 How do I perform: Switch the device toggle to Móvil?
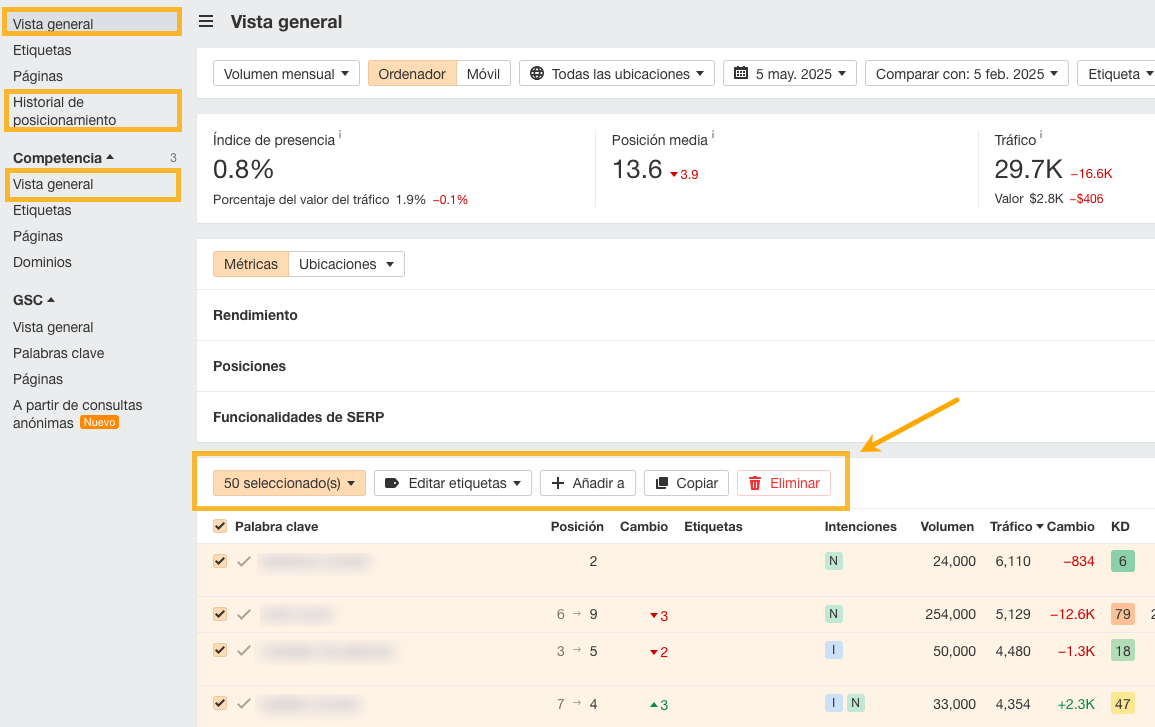click(484, 72)
